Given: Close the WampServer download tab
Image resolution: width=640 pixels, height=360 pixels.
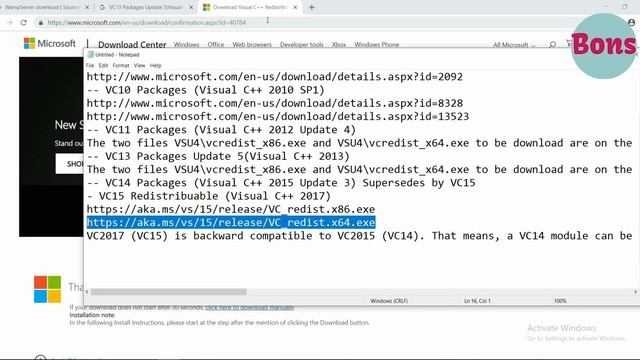Looking at the screenshot, I should 87,7.
